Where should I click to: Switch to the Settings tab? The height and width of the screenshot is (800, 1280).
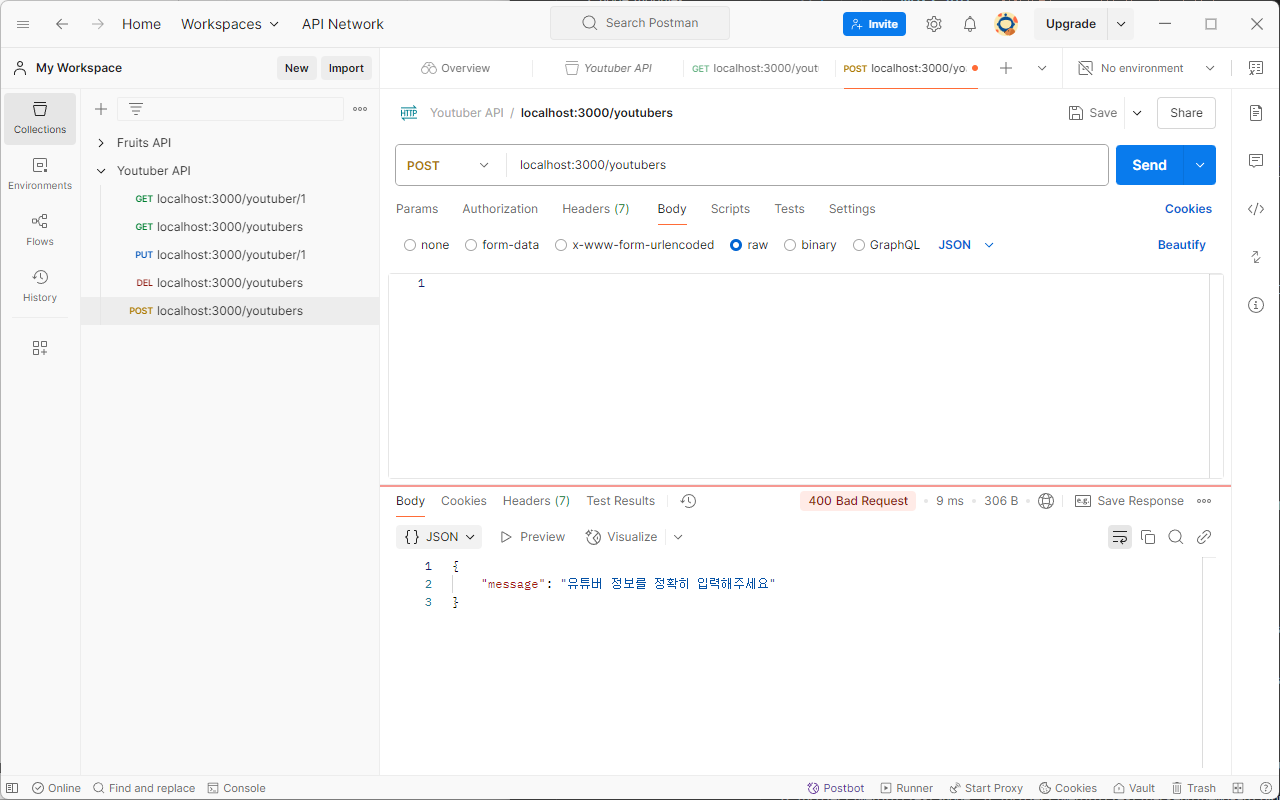pos(852,209)
